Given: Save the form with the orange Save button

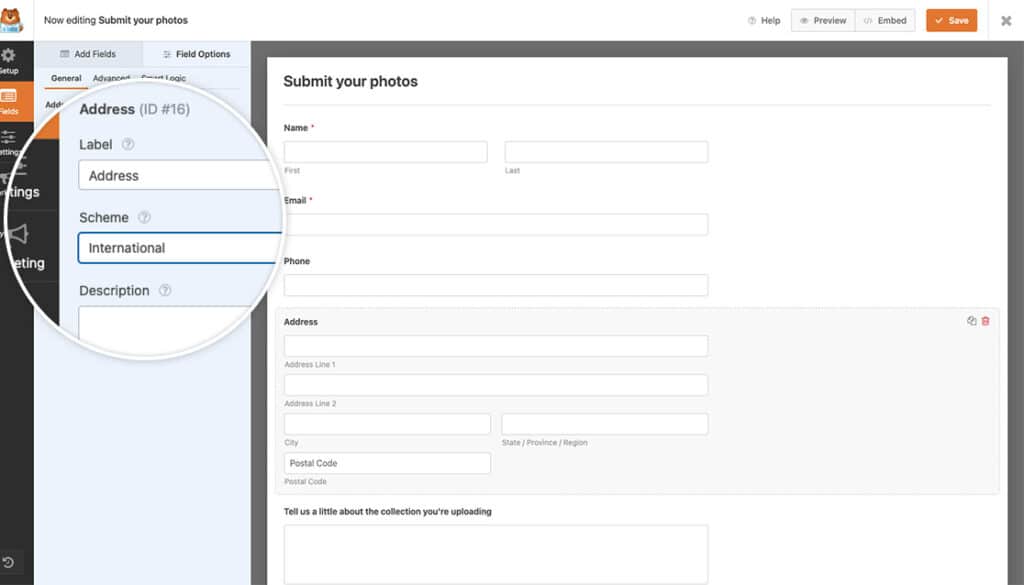Looking at the screenshot, I should pyautogui.click(x=951, y=19).
